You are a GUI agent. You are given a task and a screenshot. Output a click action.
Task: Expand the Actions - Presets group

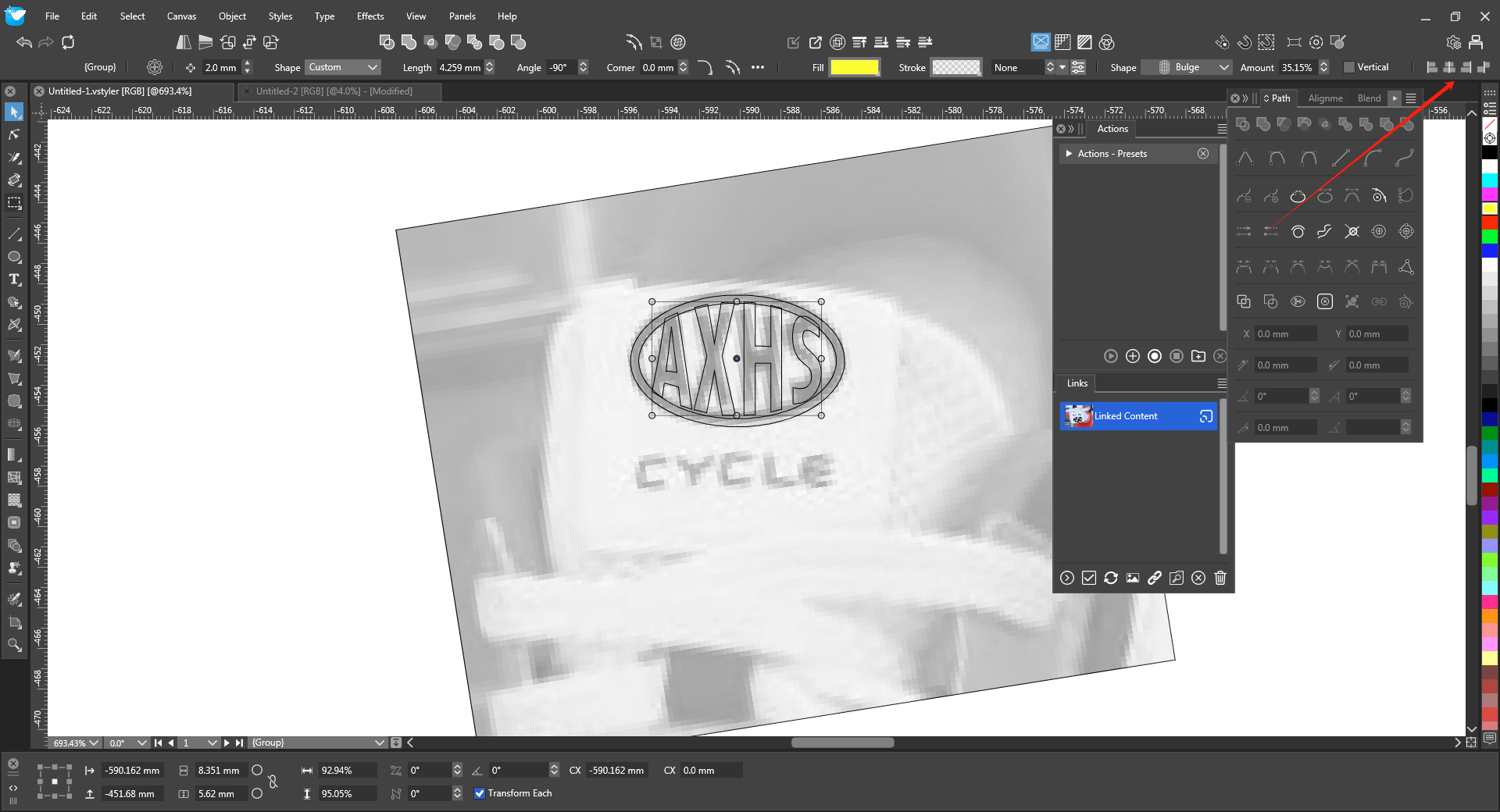pos(1069,154)
